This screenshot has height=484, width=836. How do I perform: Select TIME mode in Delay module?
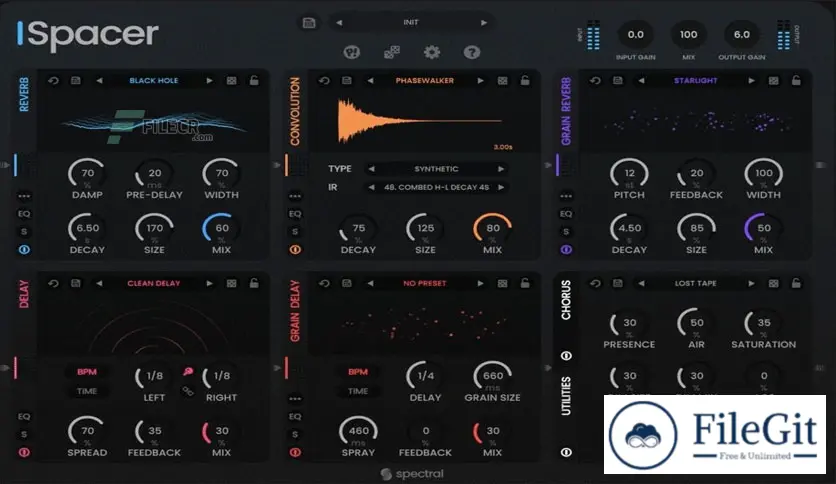(87, 391)
